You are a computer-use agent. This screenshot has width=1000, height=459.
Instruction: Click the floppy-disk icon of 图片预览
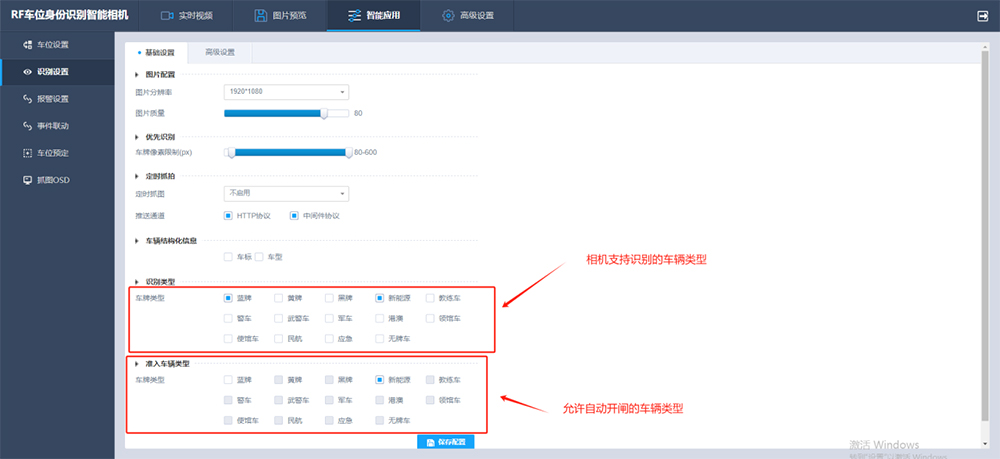tap(260, 16)
